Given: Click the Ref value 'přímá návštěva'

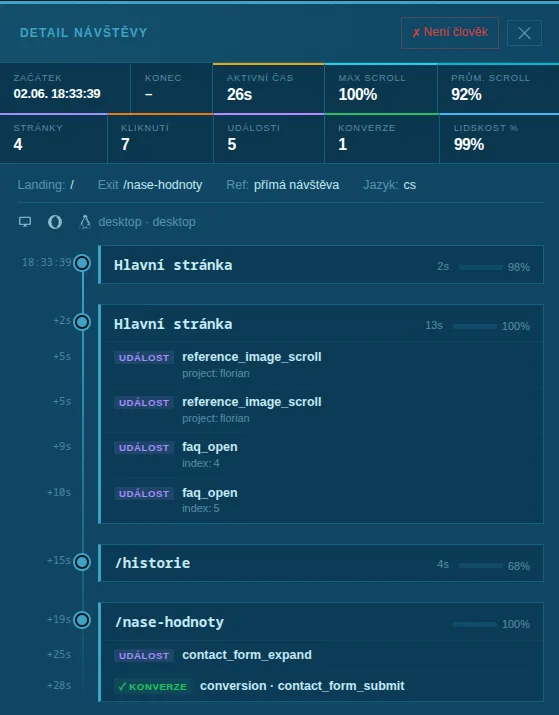Looking at the screenshot, I should coord(296,185).
